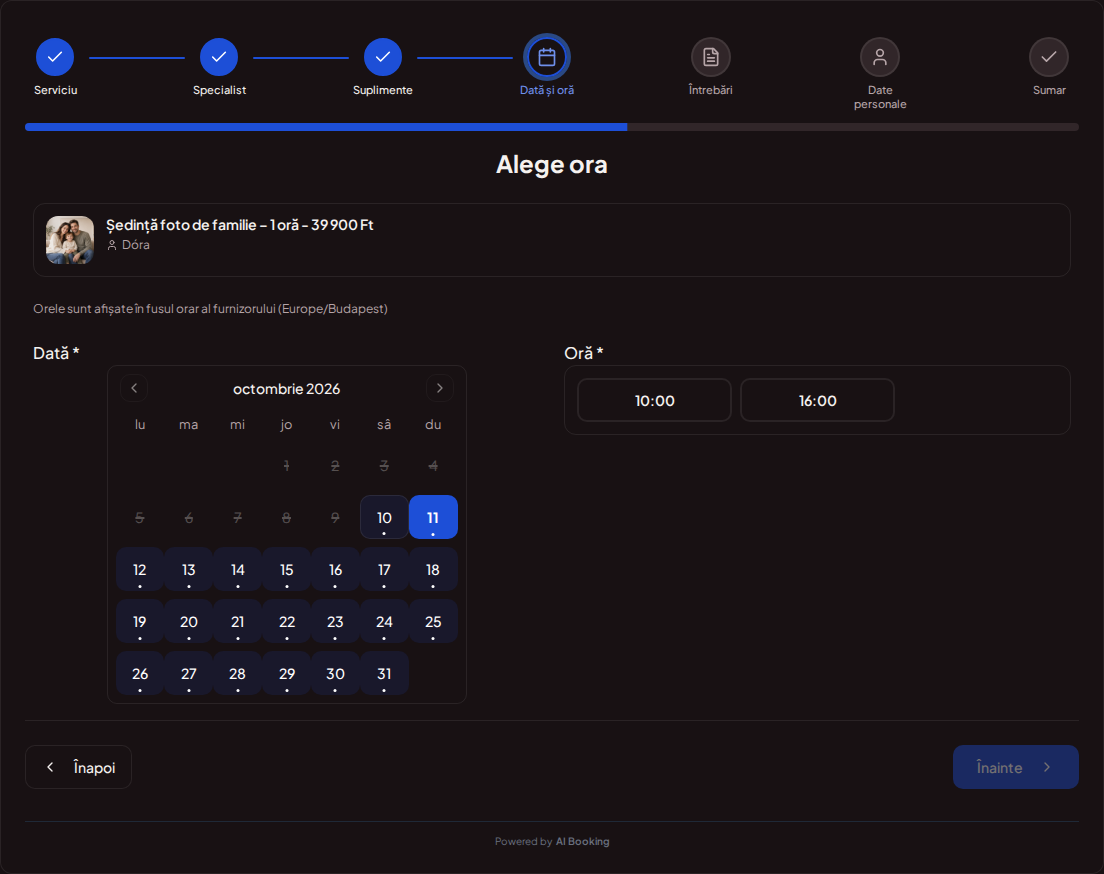Select October 21 on the calendar
This screenshot has height=874, width=1104.
(237, 622)
